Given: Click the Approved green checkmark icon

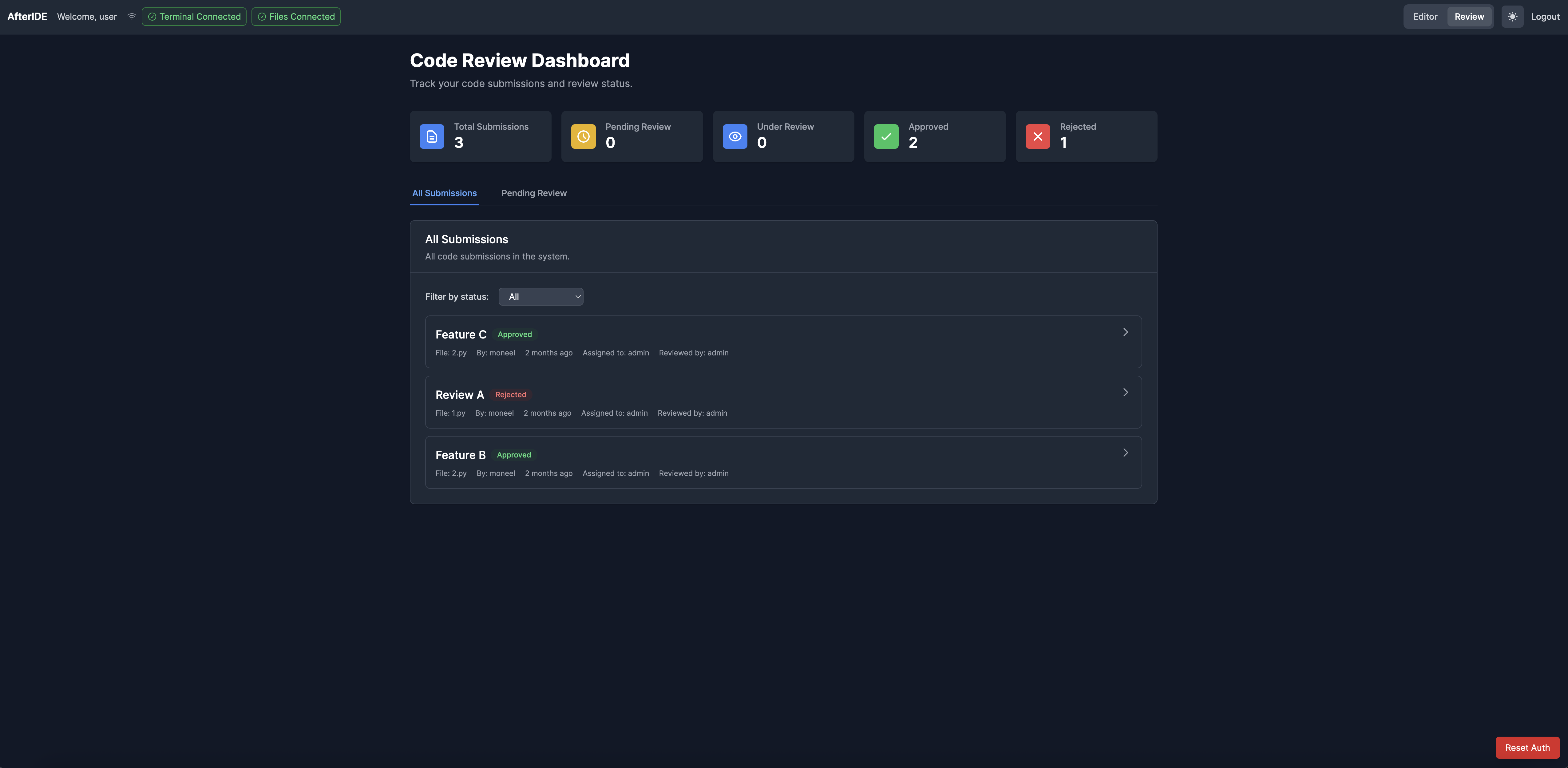Looking at the screenshot, I should click(x=886, y=136).
